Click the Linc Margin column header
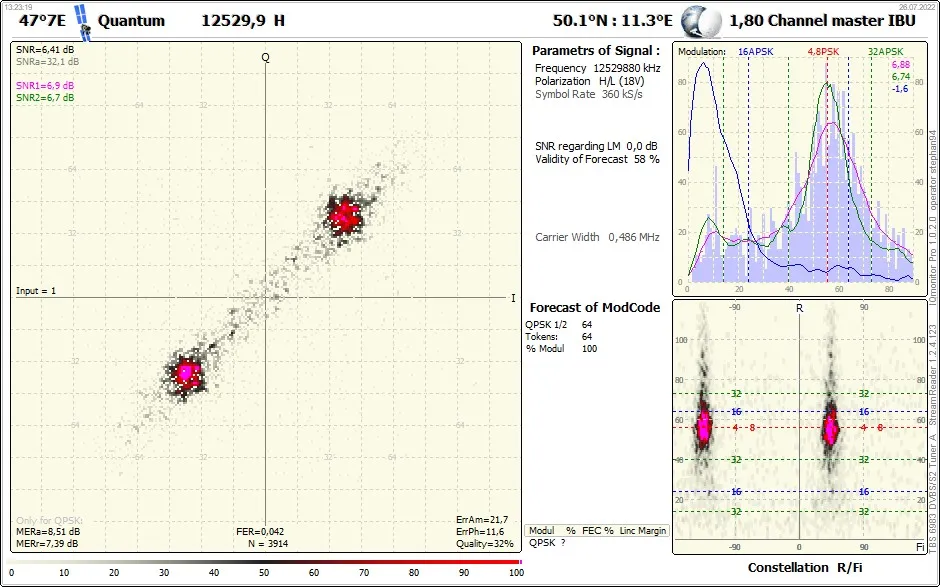 pos(643,531)
